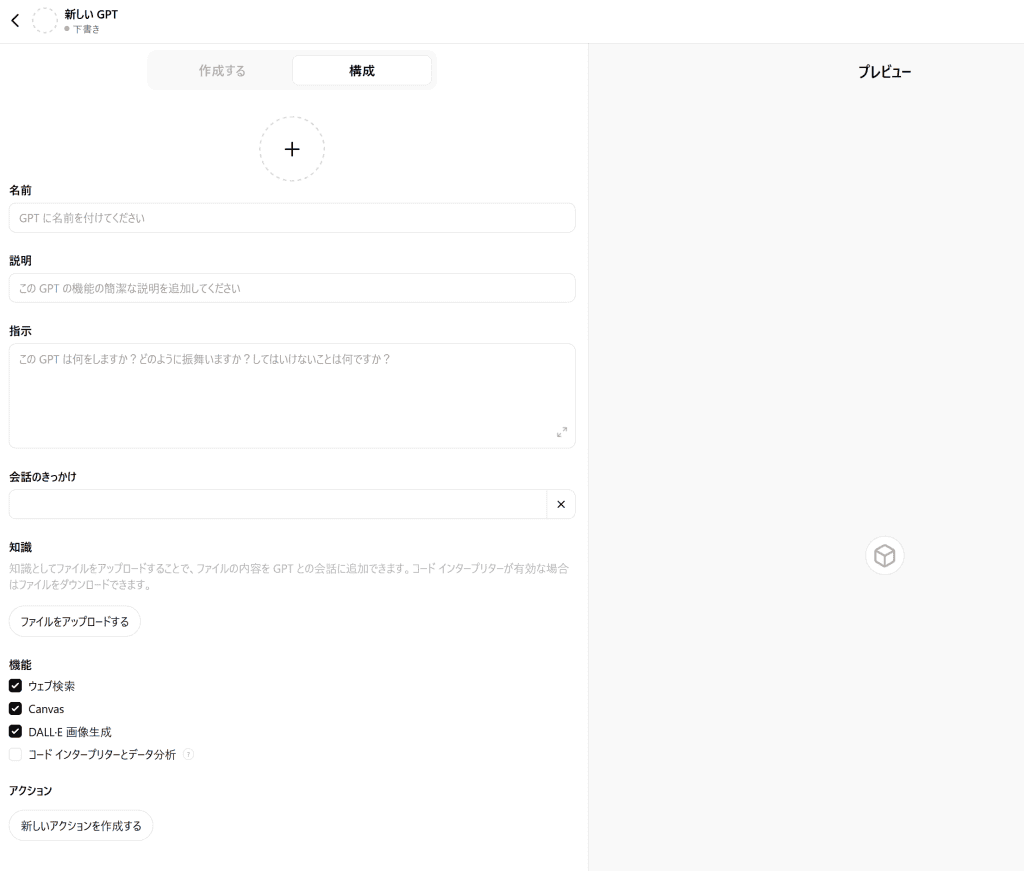This screenshot has width=1024, height=871.
Task: Focus the 名前 input field
Action: coord(292,218)
